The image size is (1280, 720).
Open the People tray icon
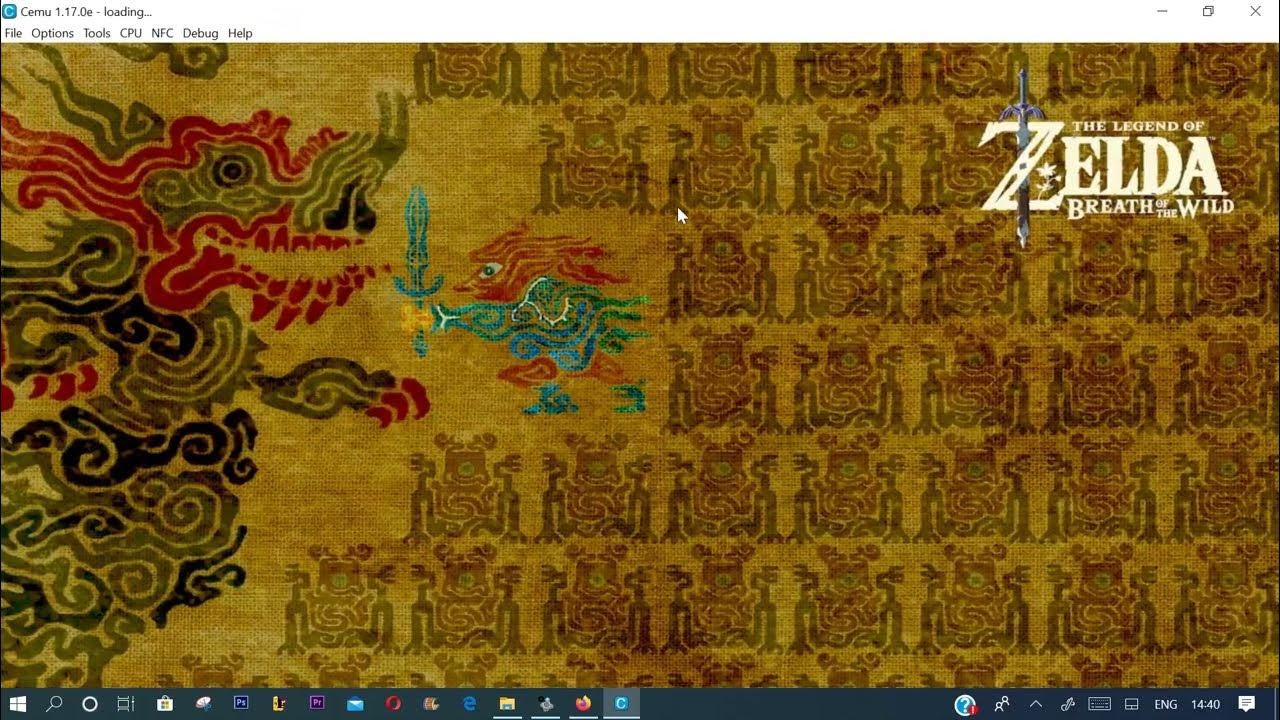point(1001,704)
